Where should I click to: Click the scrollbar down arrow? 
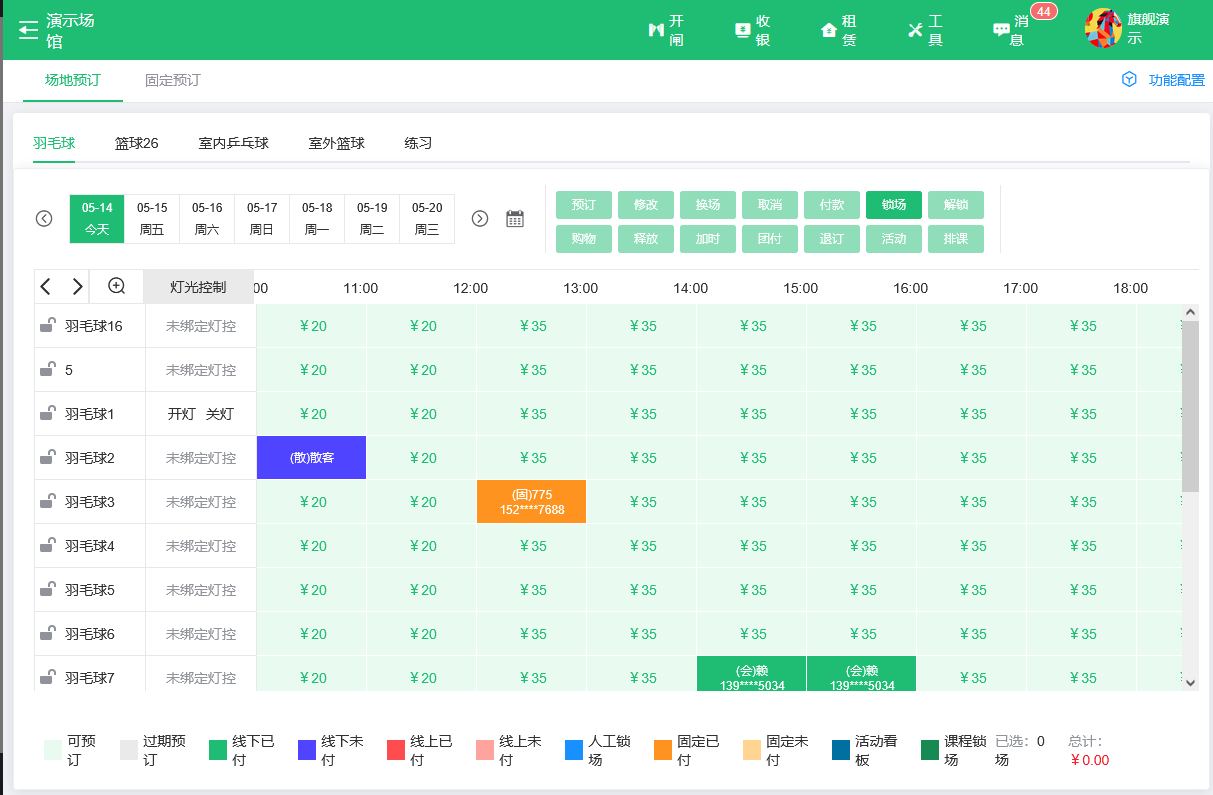[x=1190, y=682]
